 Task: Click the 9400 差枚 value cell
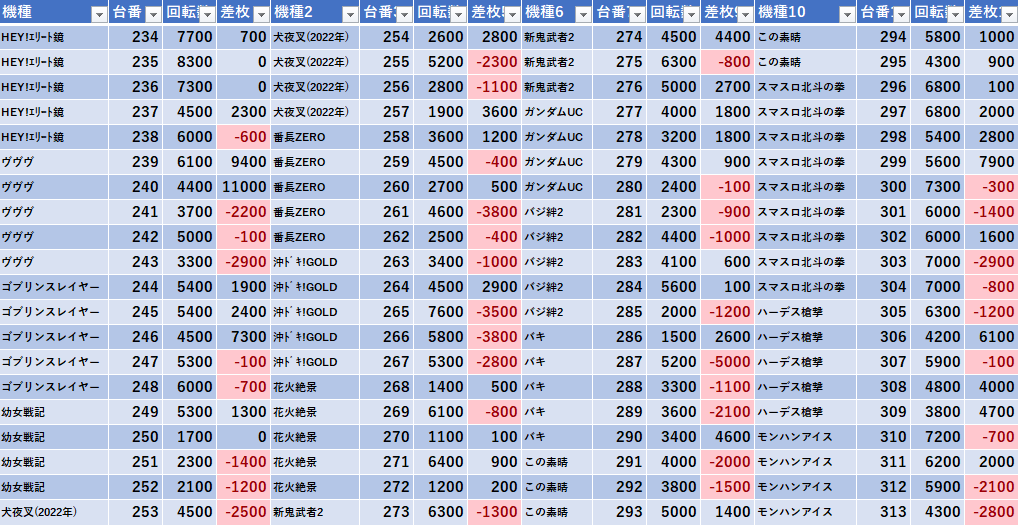pyautogui.click(x=243, y=162)
